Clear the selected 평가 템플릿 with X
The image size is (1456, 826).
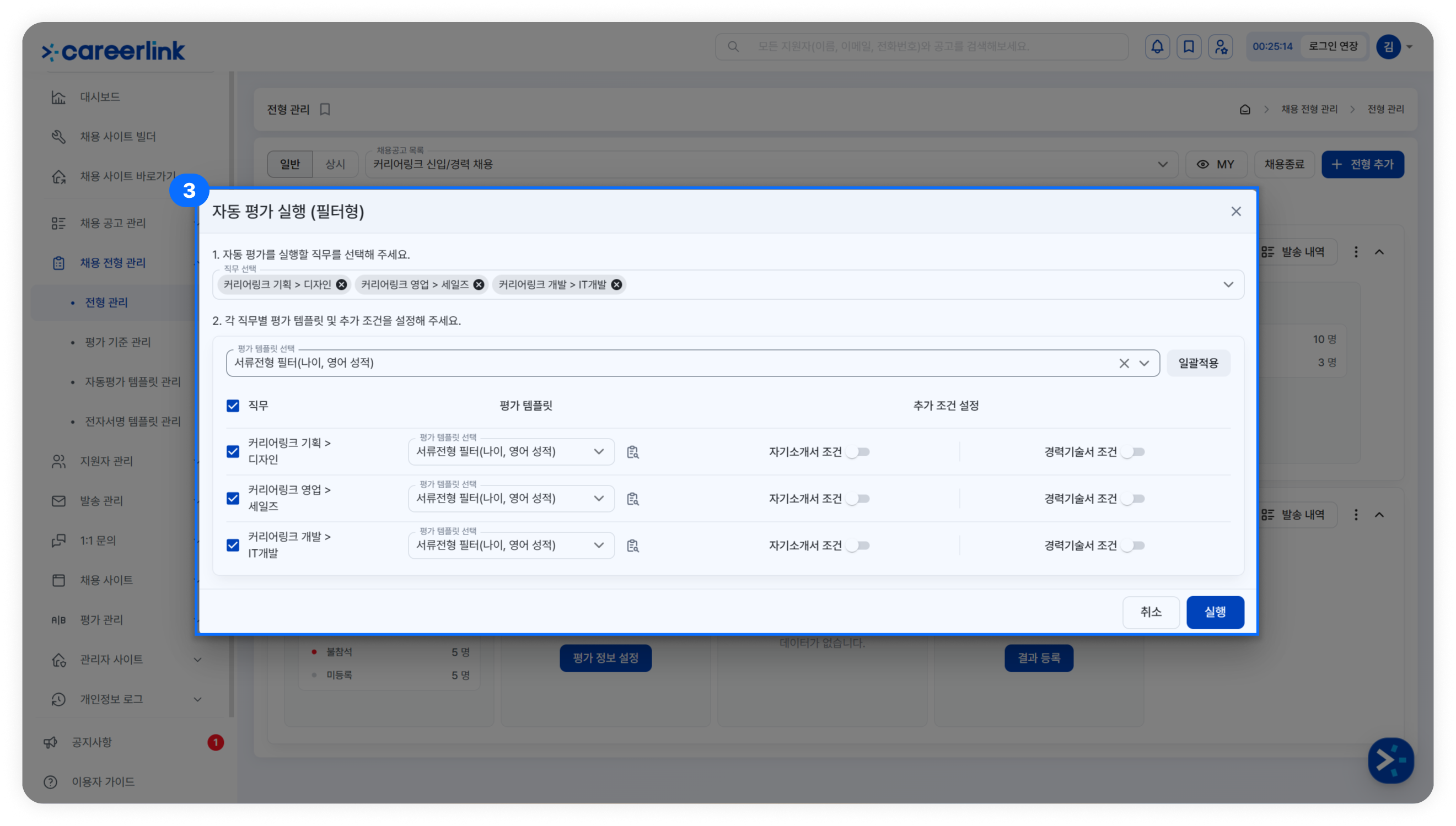(1124, 363)
